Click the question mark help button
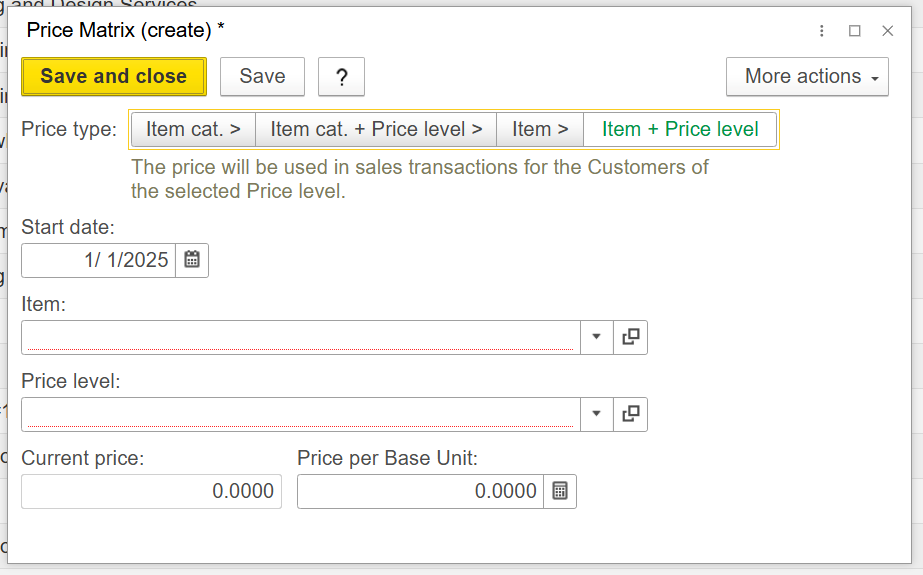 [x=341, y=77]
